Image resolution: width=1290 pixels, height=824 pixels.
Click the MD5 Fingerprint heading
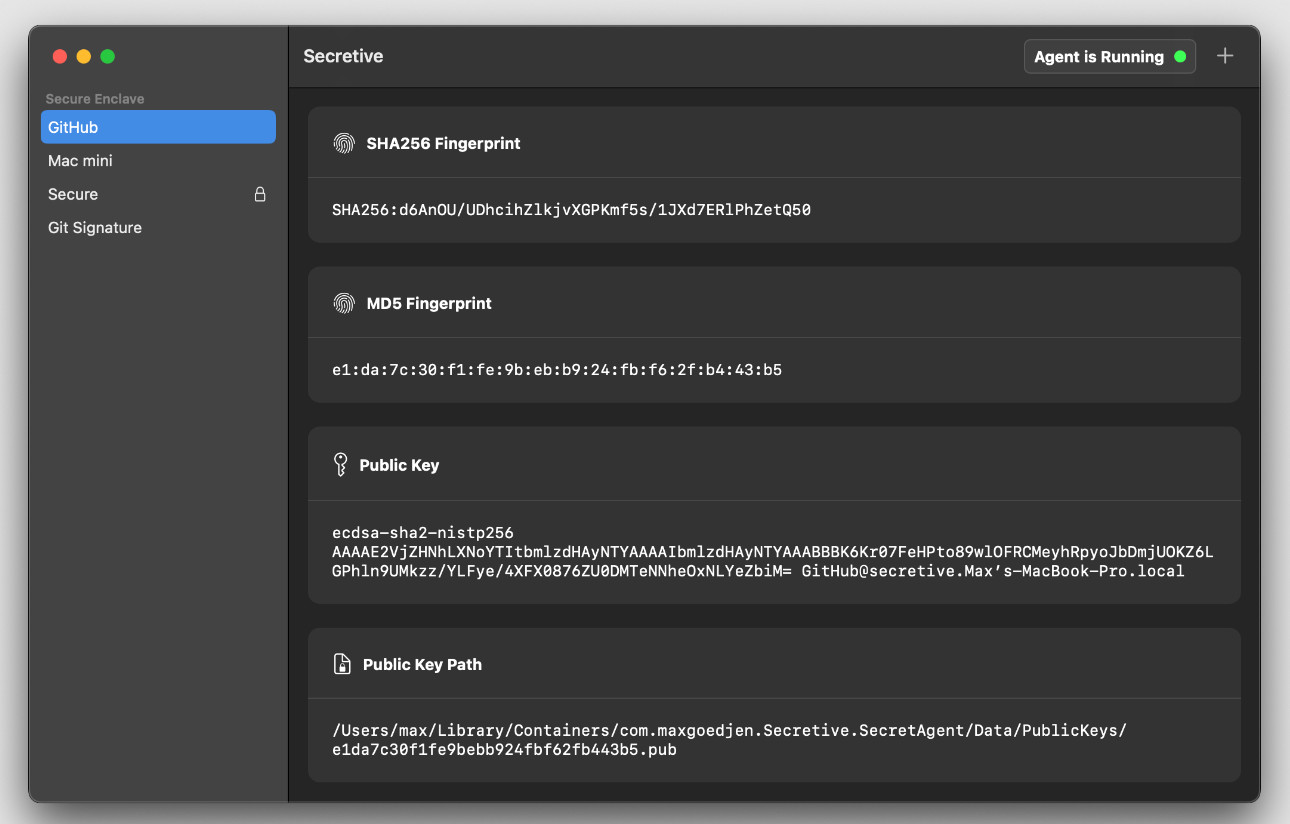coord(429,303)
